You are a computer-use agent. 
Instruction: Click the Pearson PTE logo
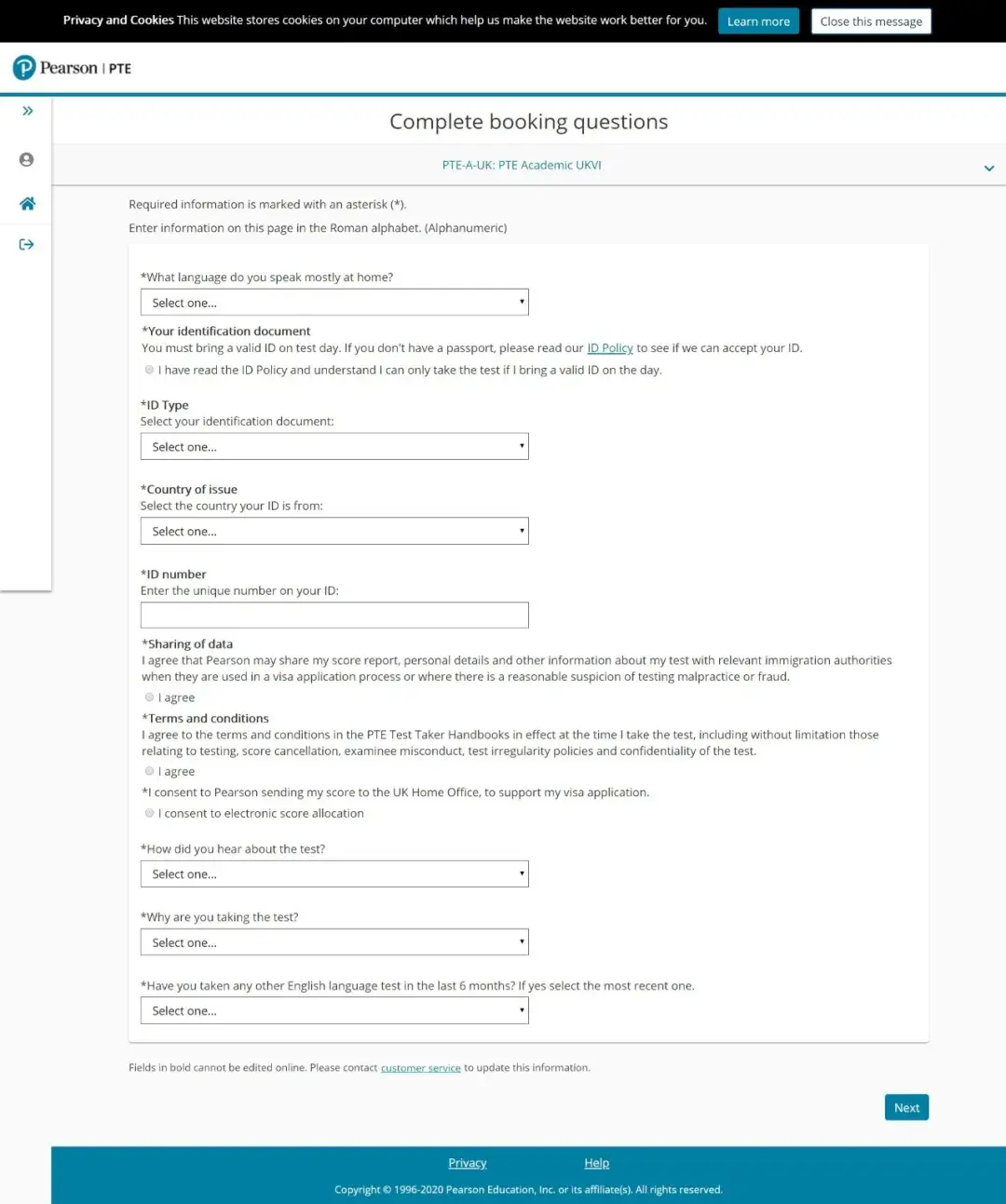(x=72, y=68)
